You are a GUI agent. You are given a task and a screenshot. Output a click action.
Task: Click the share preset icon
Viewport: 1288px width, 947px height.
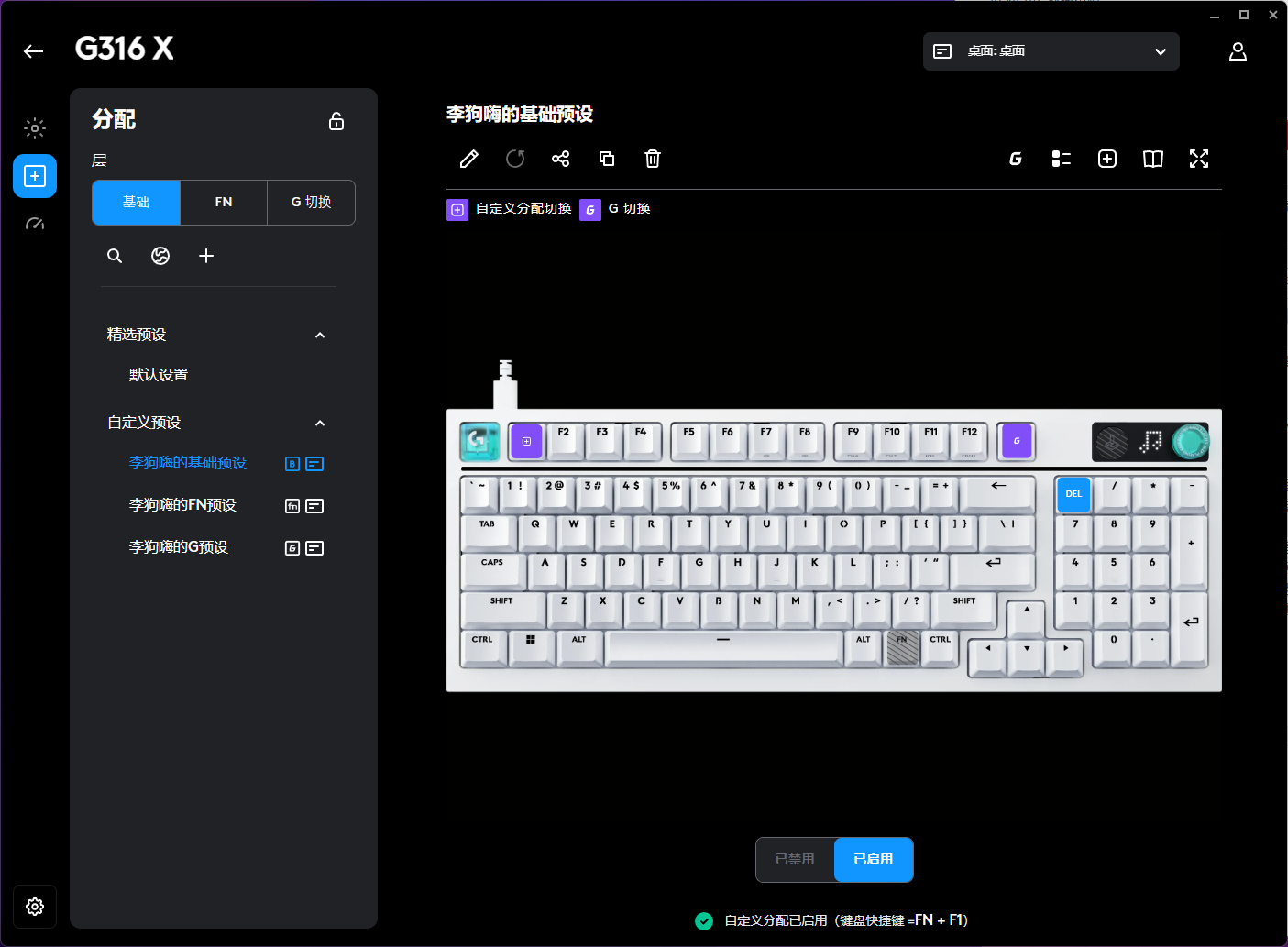[560, 159]
